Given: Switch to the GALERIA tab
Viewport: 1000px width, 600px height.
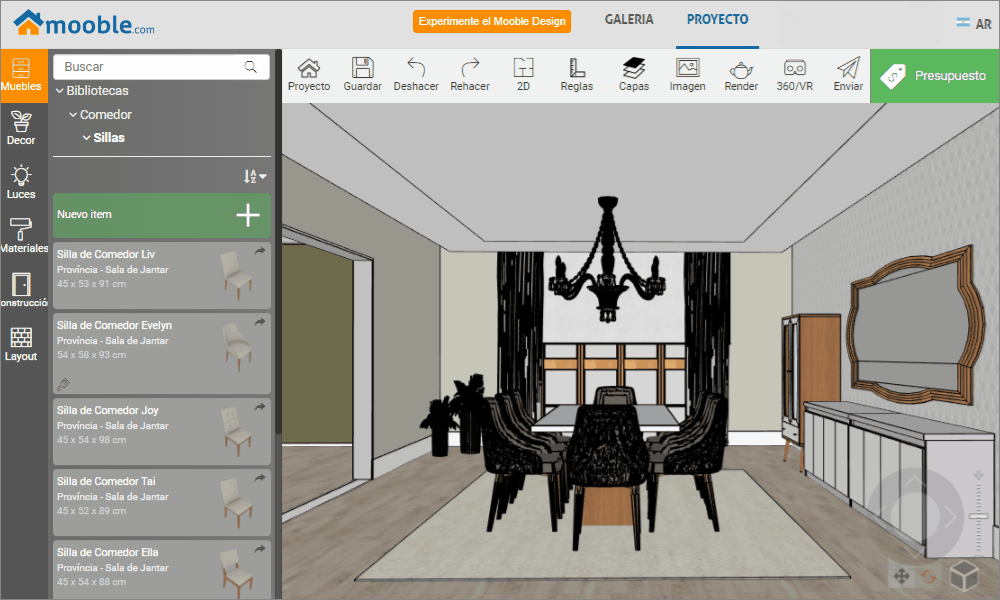Looking at the screenshot, I should (629, 20).
